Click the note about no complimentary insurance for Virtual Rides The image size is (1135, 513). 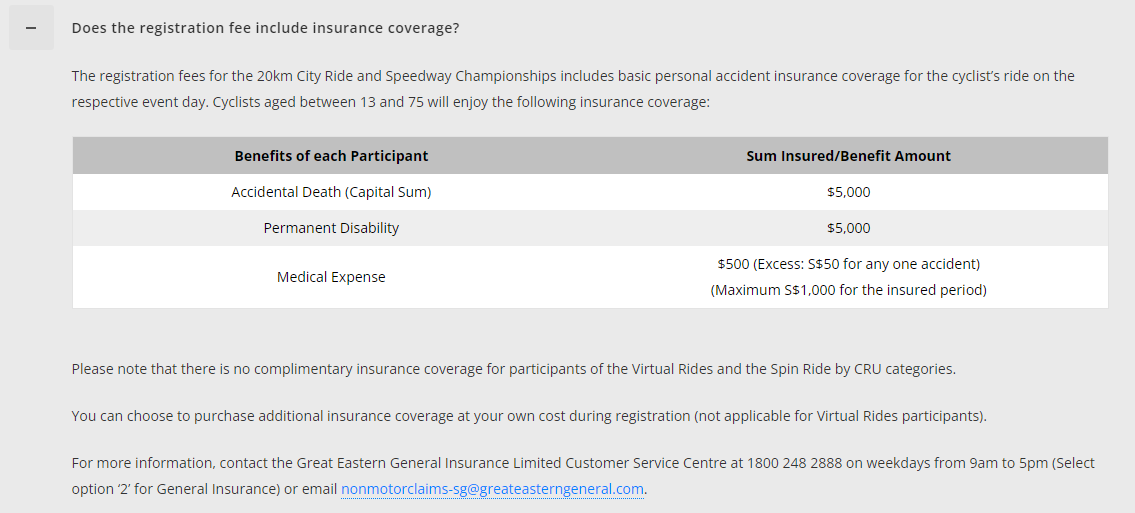click(514, 369)
